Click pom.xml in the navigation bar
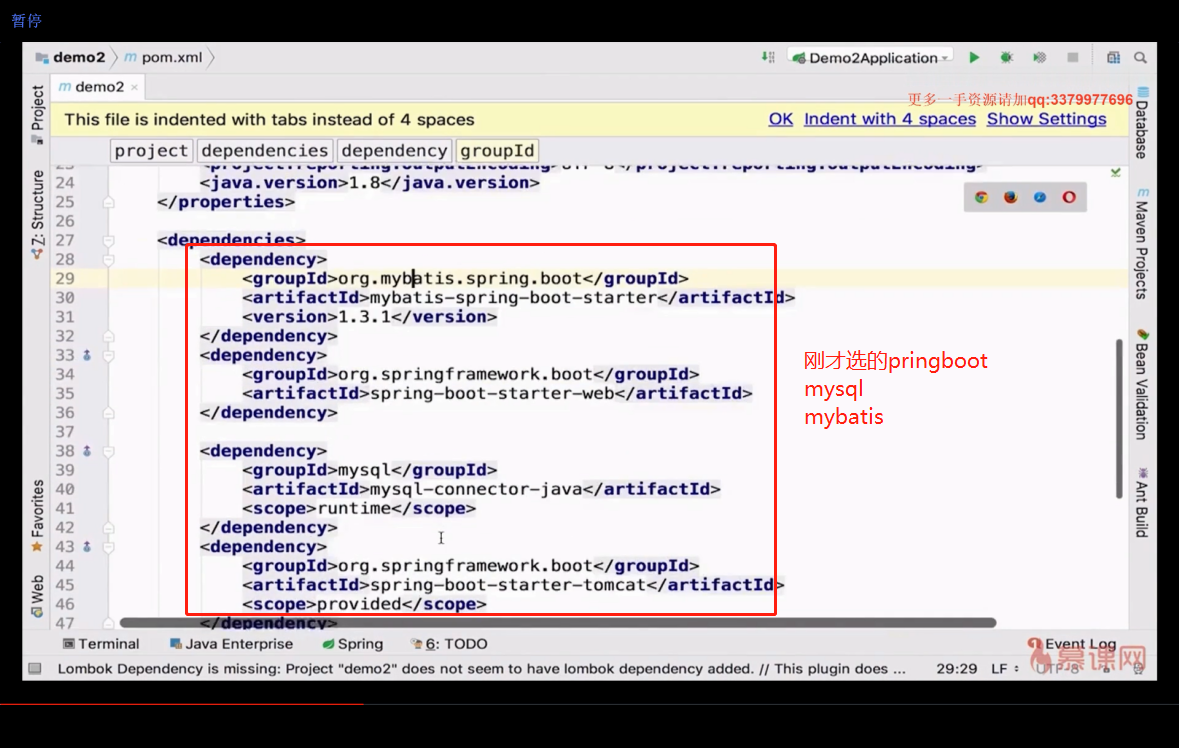Screen dimensions: 1179x748 click(x=164, y=58)
